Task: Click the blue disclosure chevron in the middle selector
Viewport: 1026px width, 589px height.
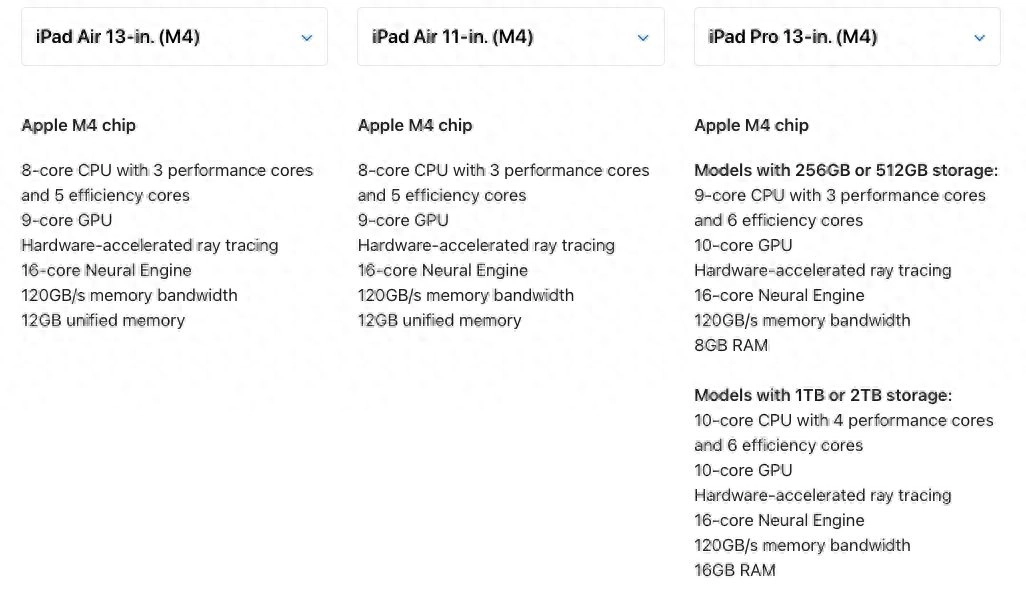Action: click(x=643, y=37)
